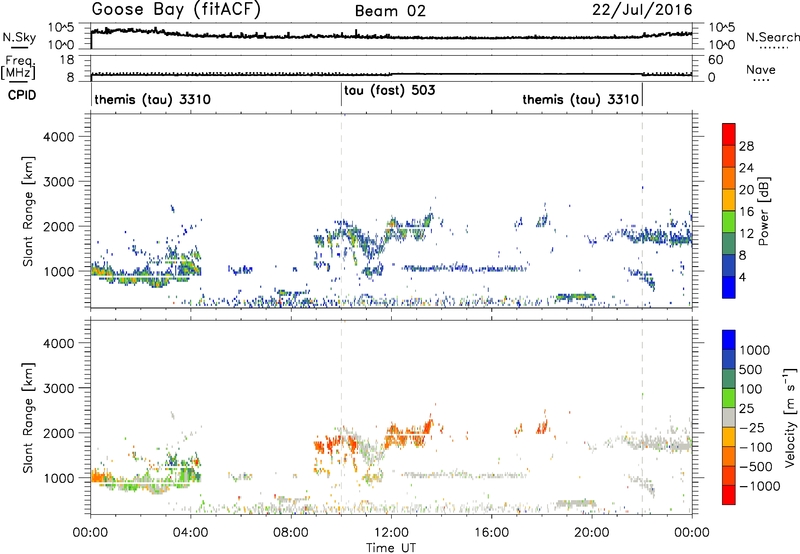Click the 'Power [dB]' color bar title
Viewport: 800px width, 554px height.
click(763, 211)
